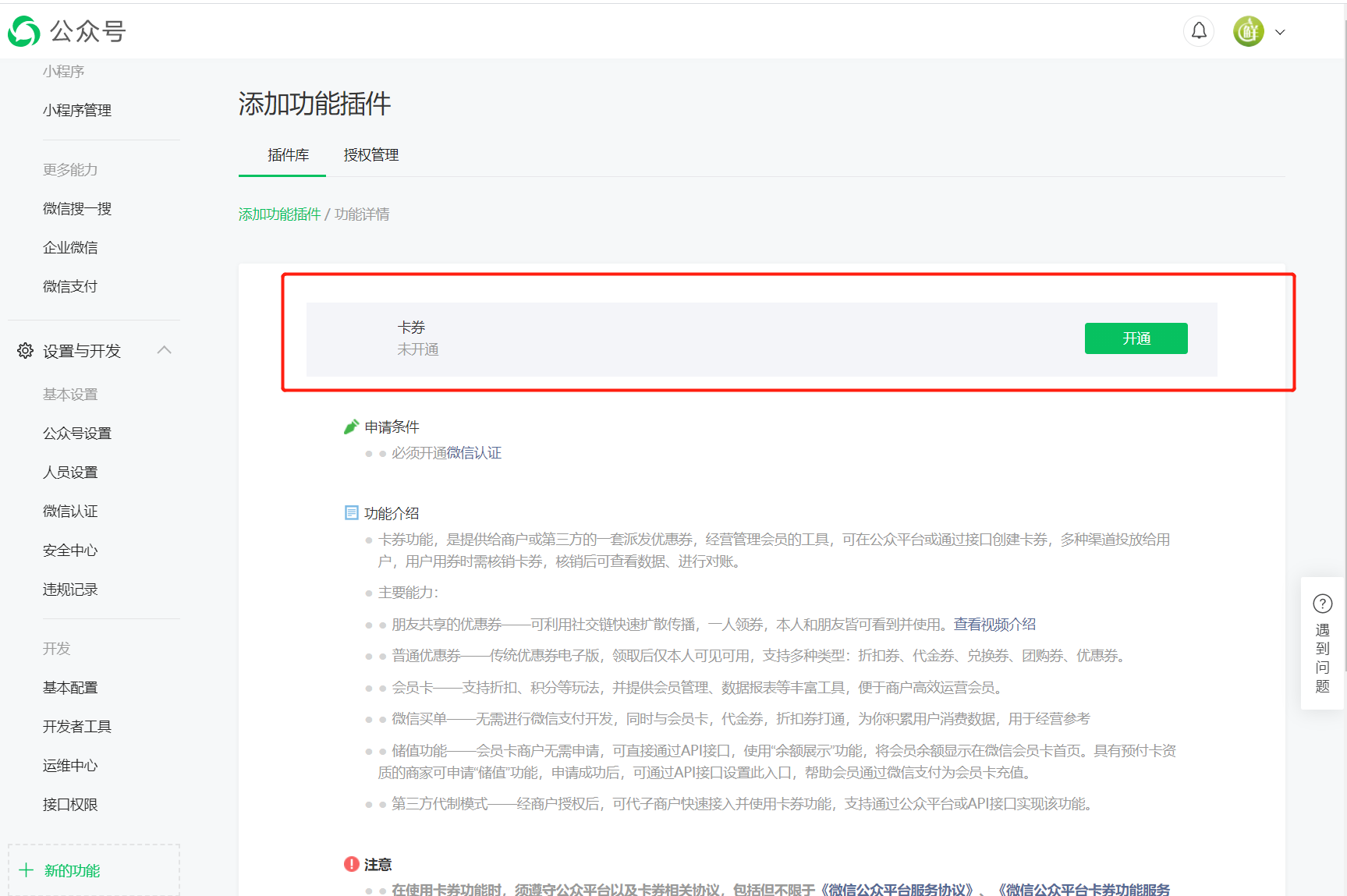Click the account avatar icon
The height and width of the screenshot is (896, 1347).
coord(1248,31)
